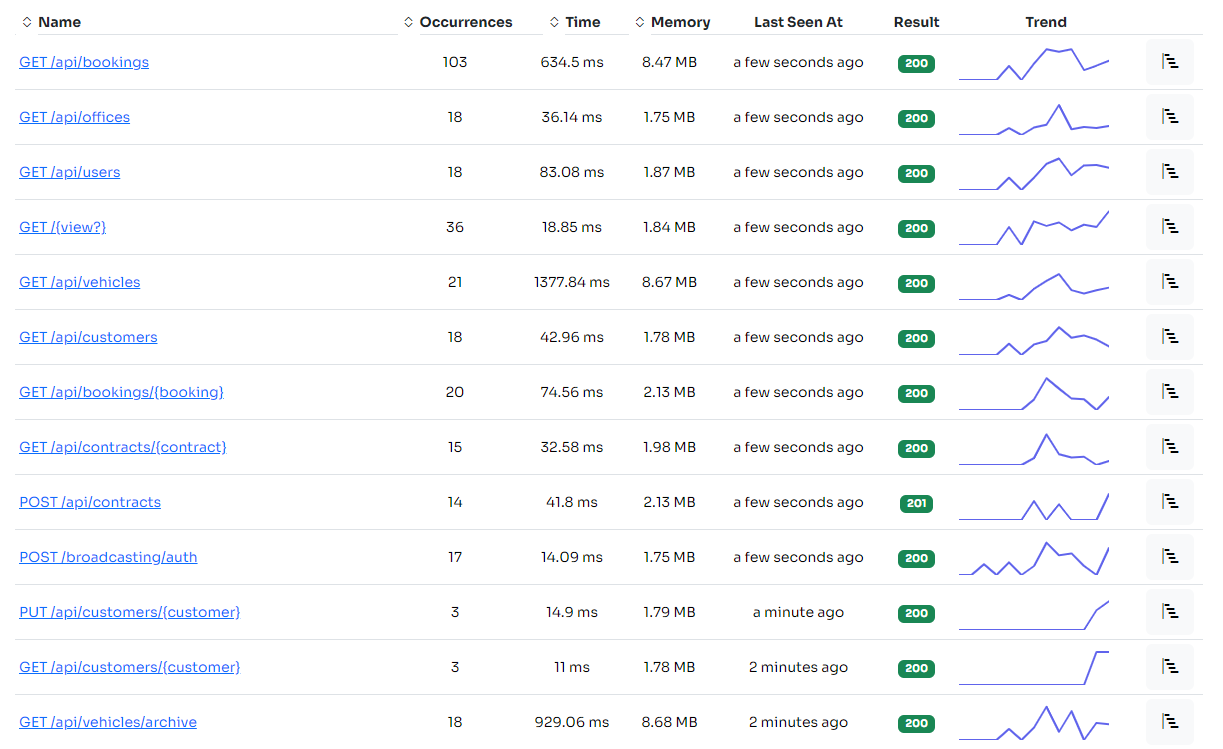Click the chart icon beside GET /api/vehicles/archive
Viewport: 1223px width, 749px height.
[1169, 722]
